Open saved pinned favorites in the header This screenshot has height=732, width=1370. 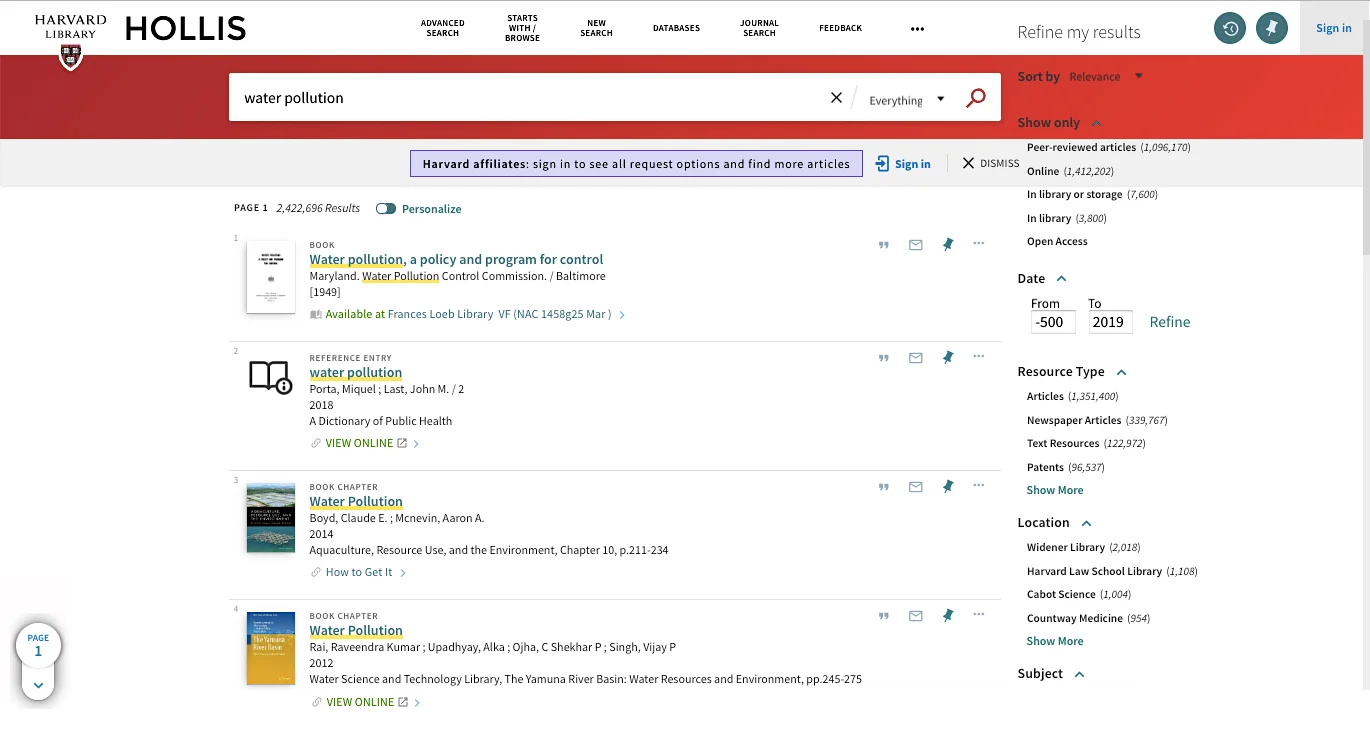(x=1272, y=28)
